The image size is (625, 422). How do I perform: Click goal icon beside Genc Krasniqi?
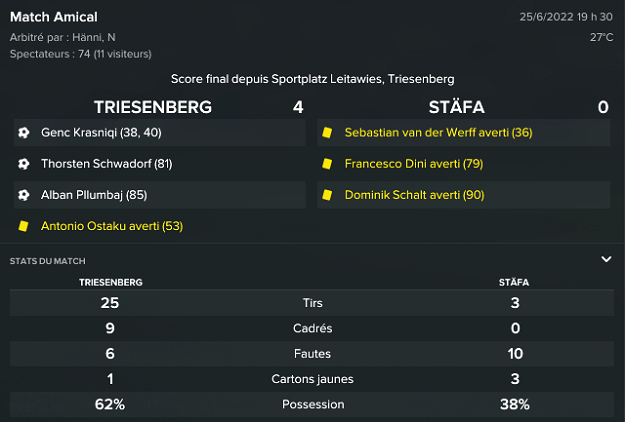(x=23, y=132)
